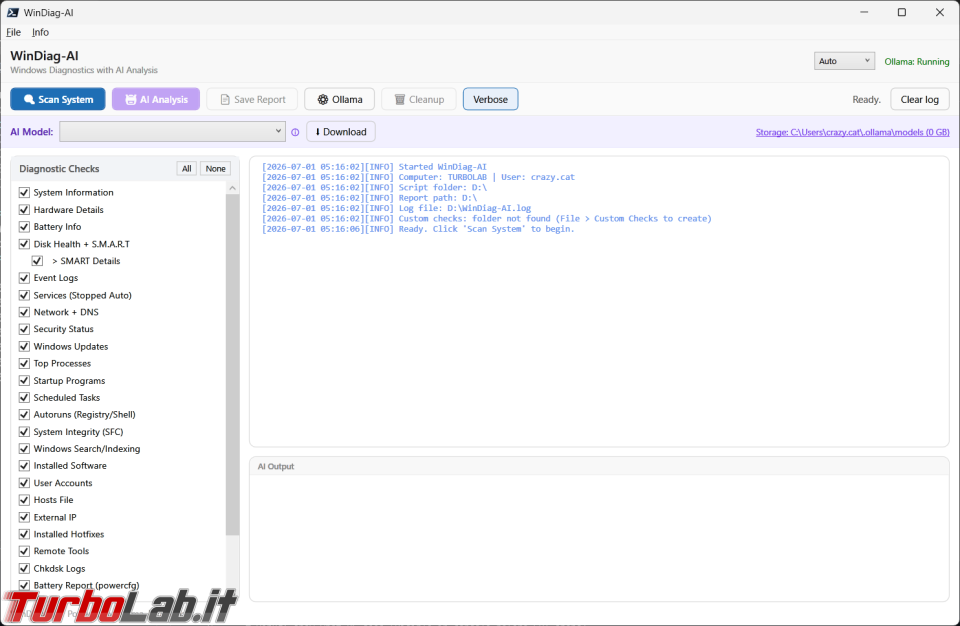This screenshot has height=626, width=960.
Task: Open the AI Model dropdown
Action: (x=172, y=131)
